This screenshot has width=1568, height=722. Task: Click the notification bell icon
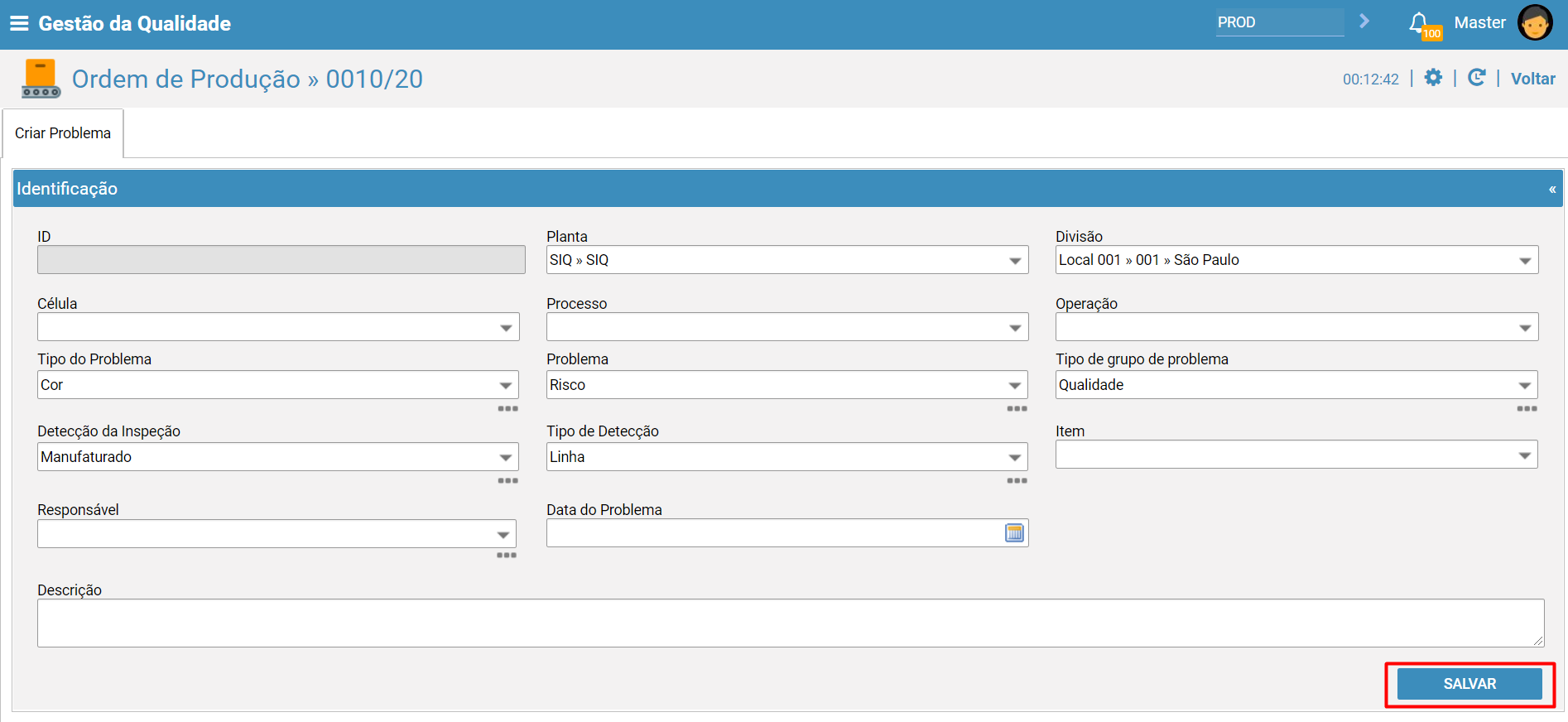coord(1419,22)
